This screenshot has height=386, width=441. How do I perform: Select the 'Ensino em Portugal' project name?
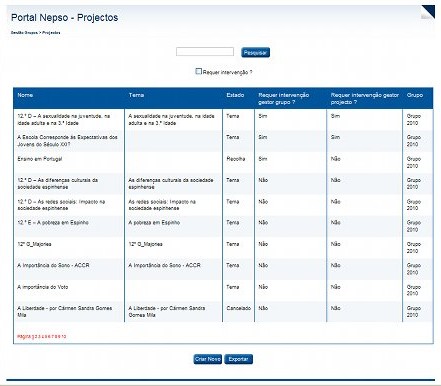[40, 159]
